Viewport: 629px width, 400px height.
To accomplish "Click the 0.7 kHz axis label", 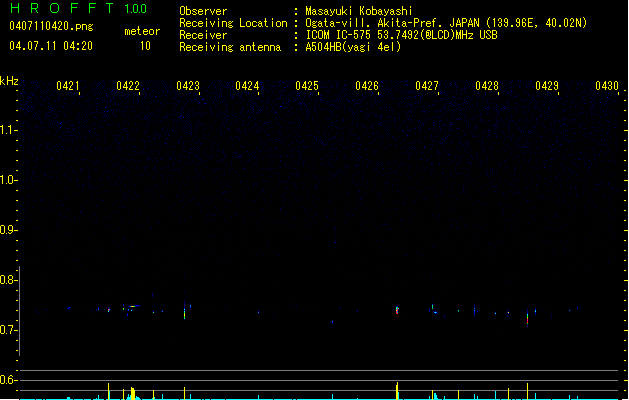I will [7, 330].
